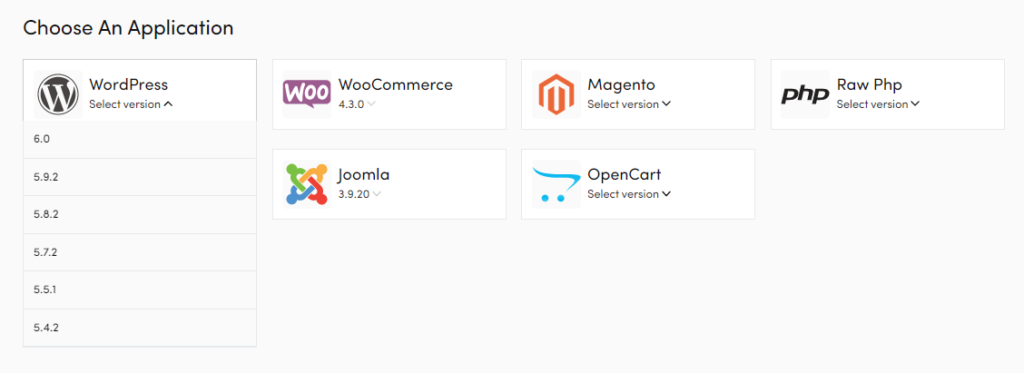Choose WordPress version 5.9.2
The height and width of the screenshot is (373, 1024).
(140, 177)
